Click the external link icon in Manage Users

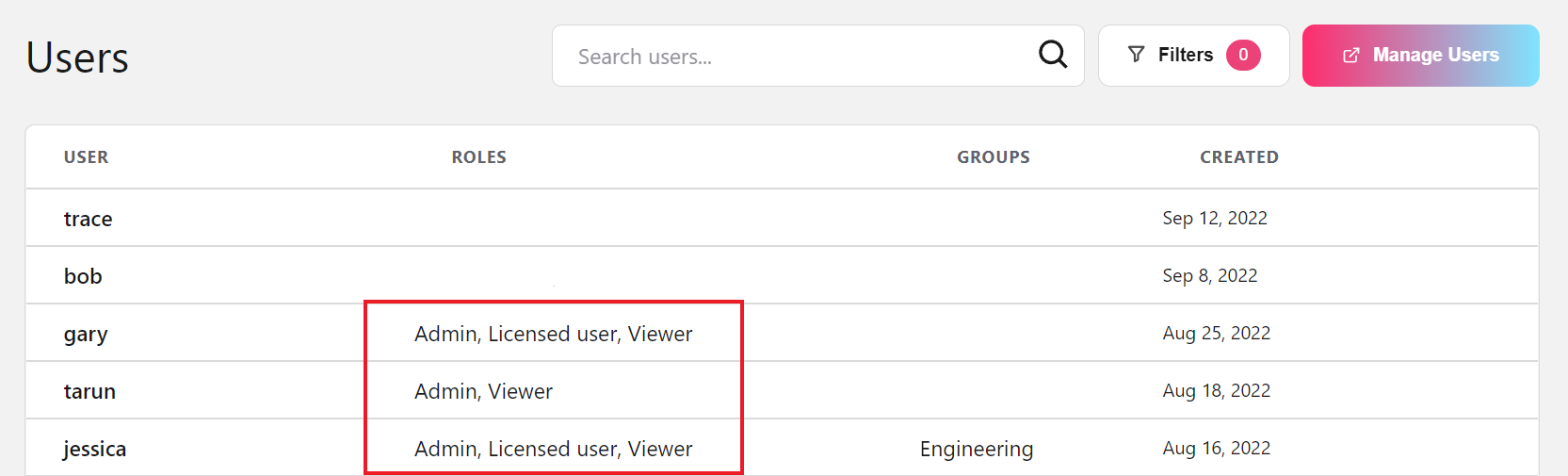coord(1351,56)
